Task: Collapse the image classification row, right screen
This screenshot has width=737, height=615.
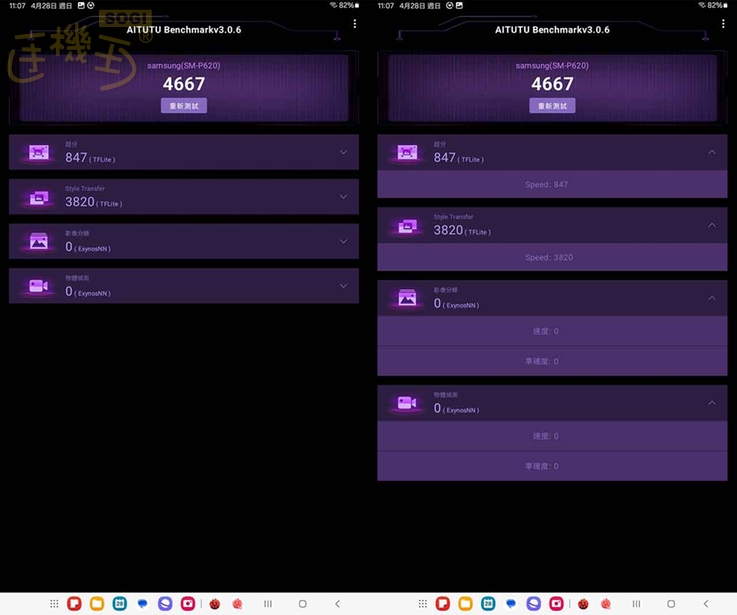Action: (712, 298)
